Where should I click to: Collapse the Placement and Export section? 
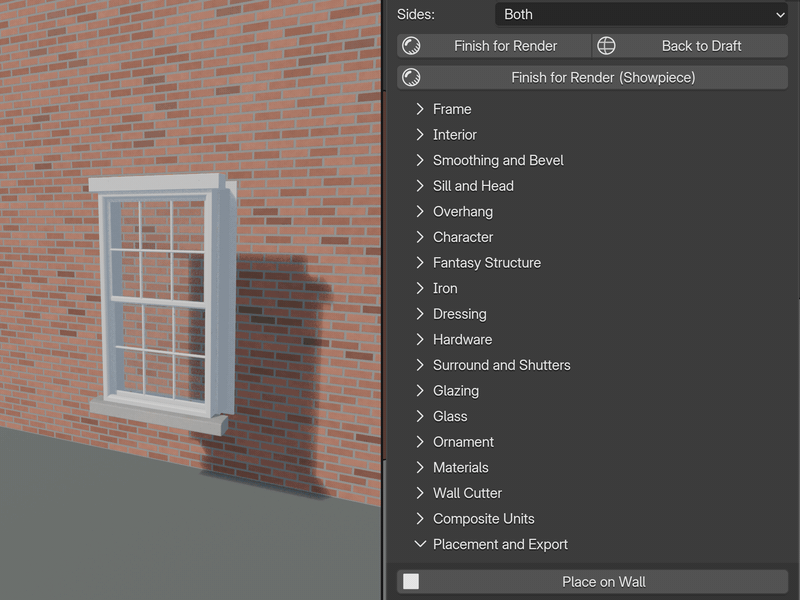pyautogui.click(x=420, y=544)
